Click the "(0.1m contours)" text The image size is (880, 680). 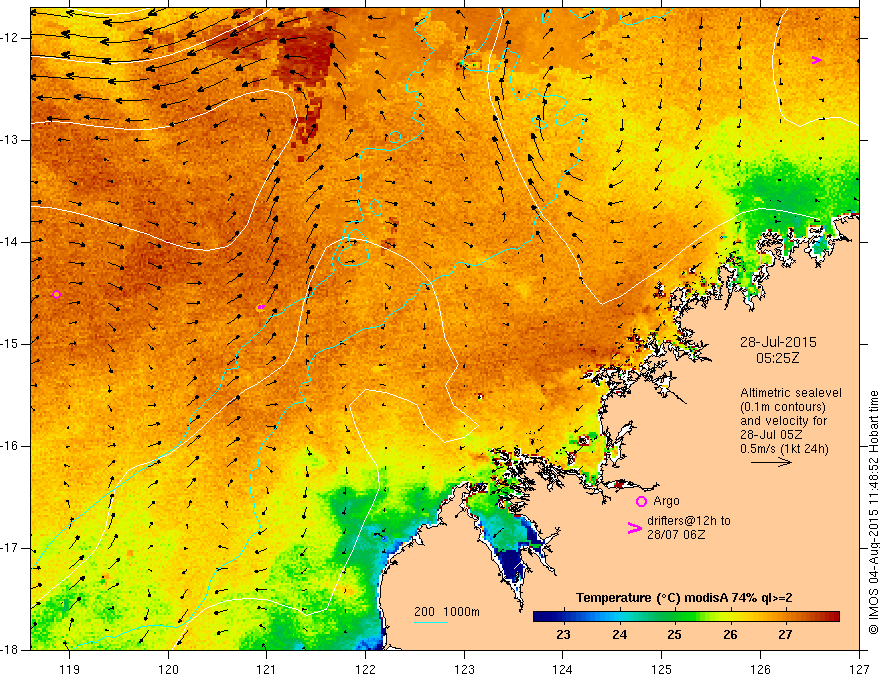click(783, 407)
